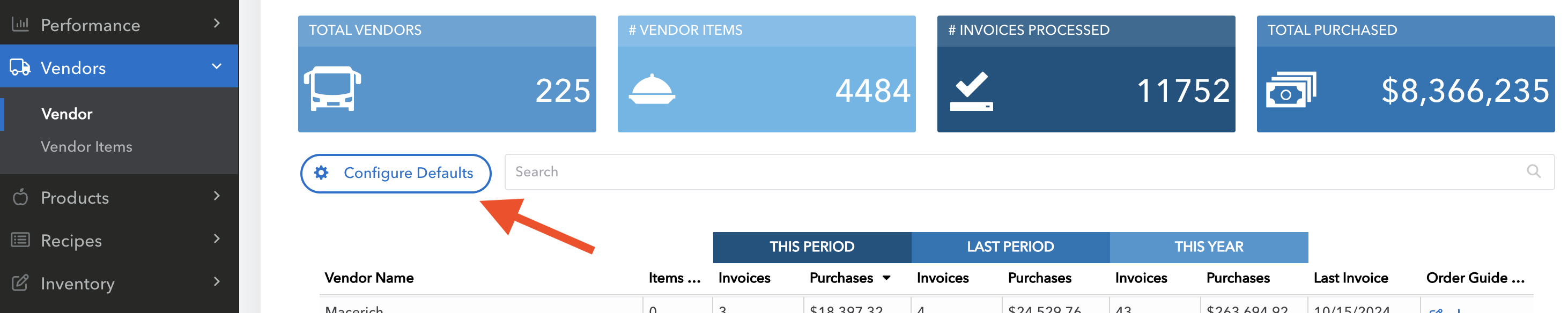
Task: Click the Last Invoice column header
Action: [x=1351, y=278]
